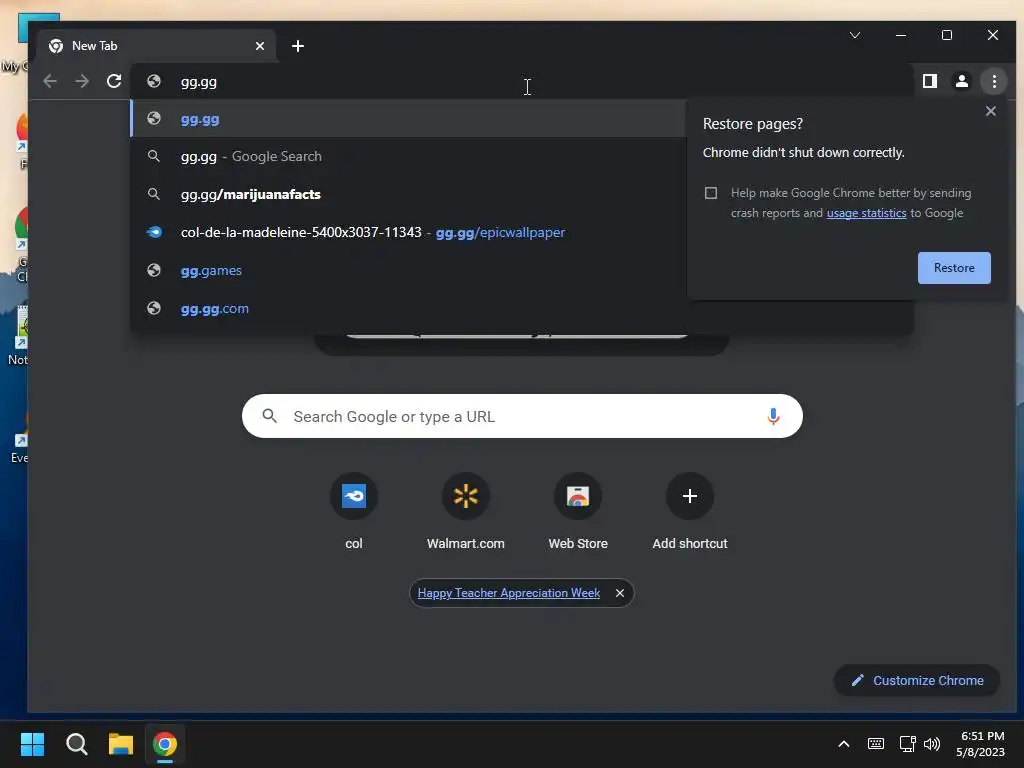Screen dimensions: 1024x768
Task: Open network status tray icon
Action: (x=907, y=744)
